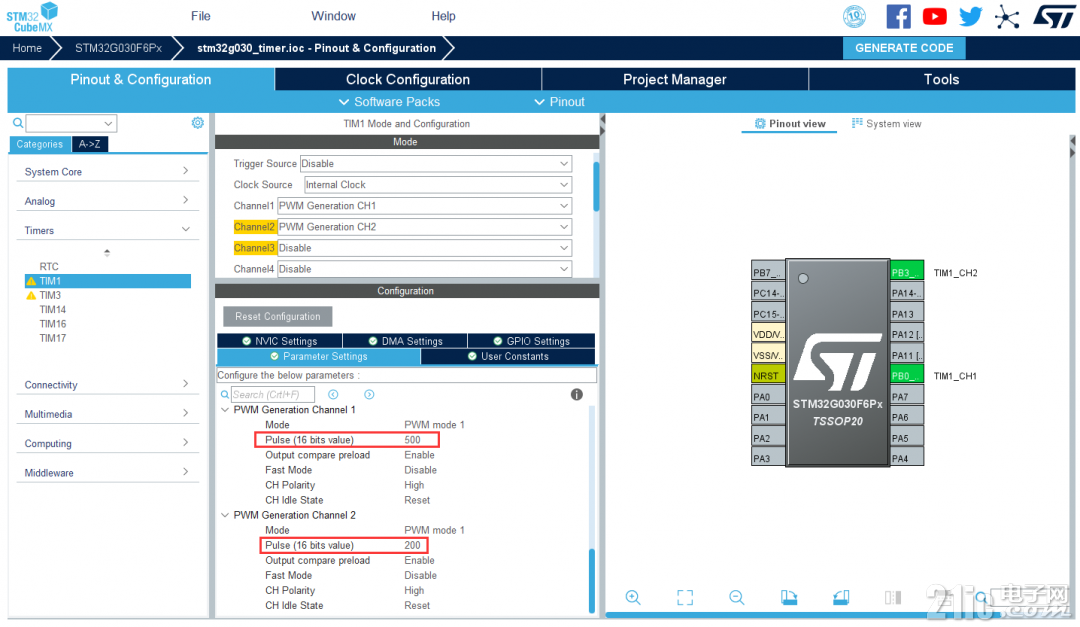Switch to the Tools tab
Screen dimensions: 1080x627
pos(942,79)
